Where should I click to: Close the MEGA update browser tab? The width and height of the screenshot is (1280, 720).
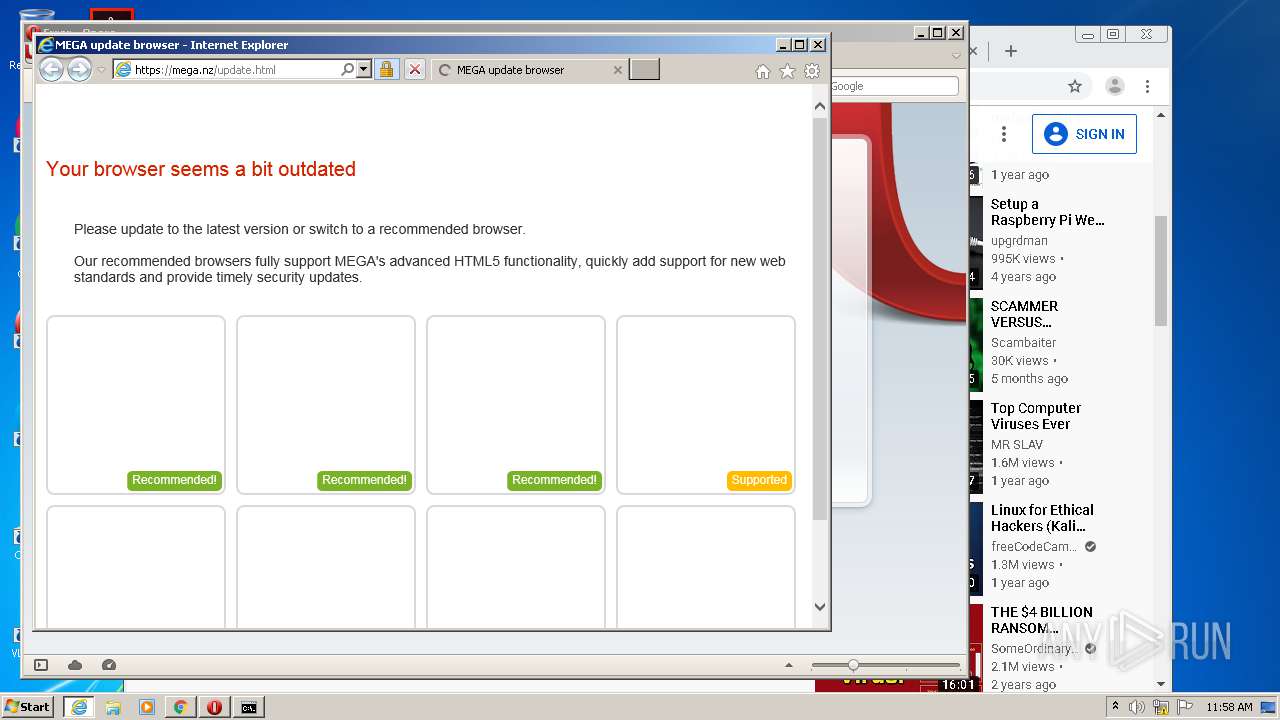(x=617, y=70)
